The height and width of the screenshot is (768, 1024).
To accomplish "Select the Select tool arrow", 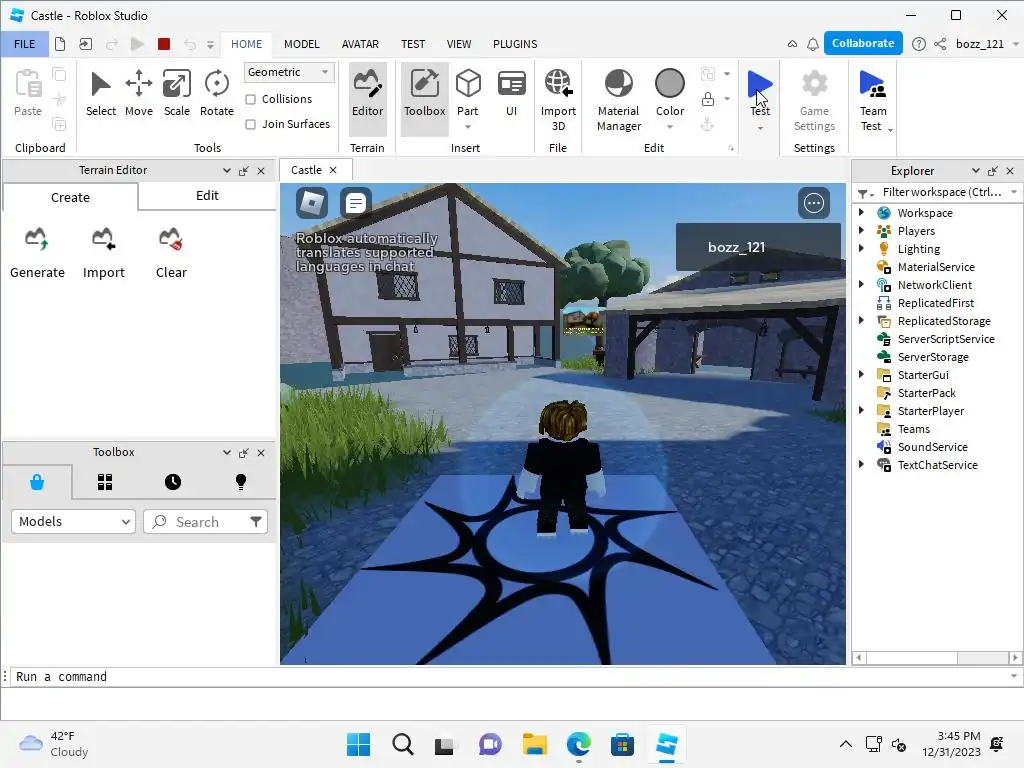I will (x=101, y=93).
